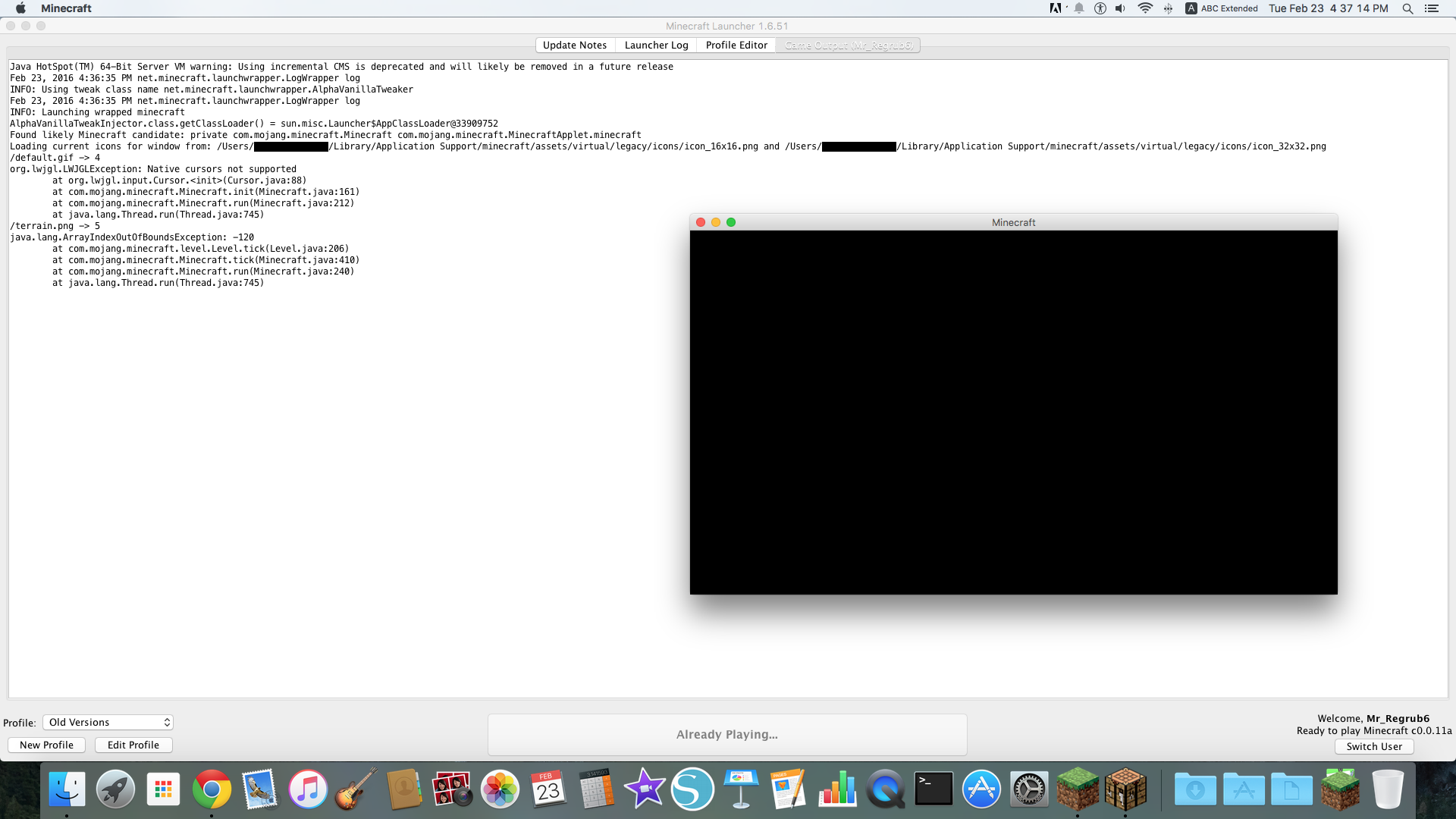1456x819 pixels.
Task: Open iTunes from the dock
Action: 308,789
